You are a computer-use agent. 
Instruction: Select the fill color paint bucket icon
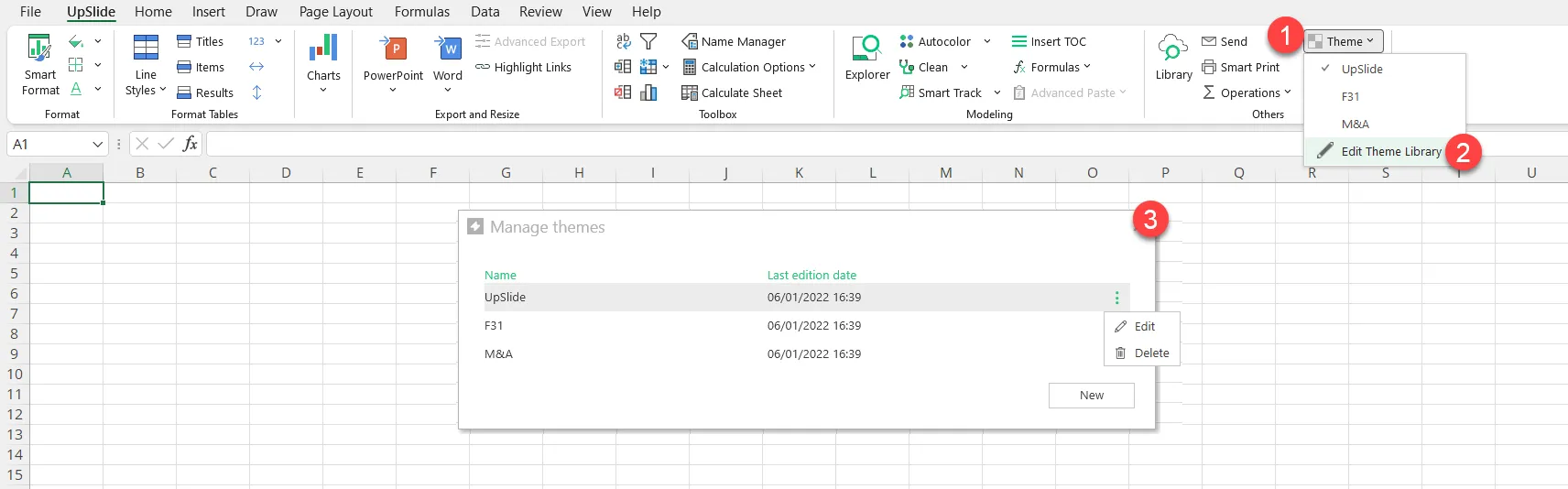click(76, 41)
